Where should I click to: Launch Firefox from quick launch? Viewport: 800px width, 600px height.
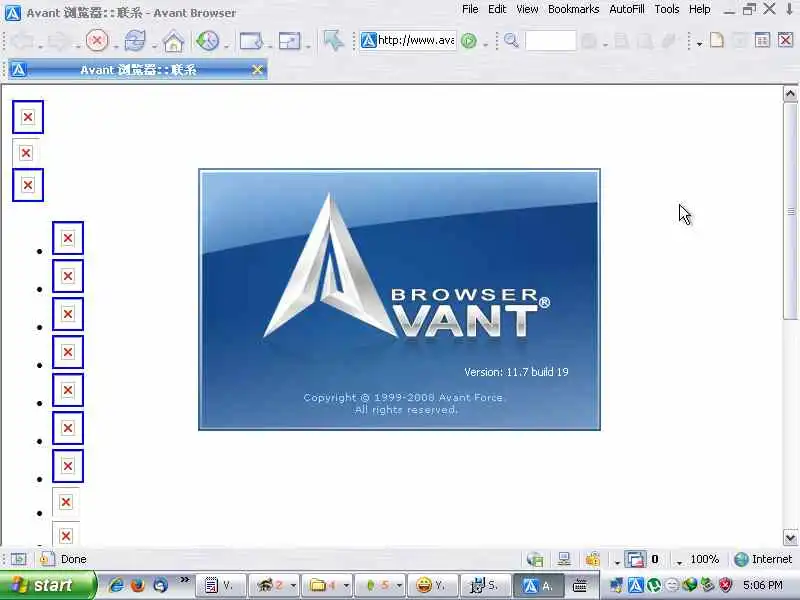[138, 585]
